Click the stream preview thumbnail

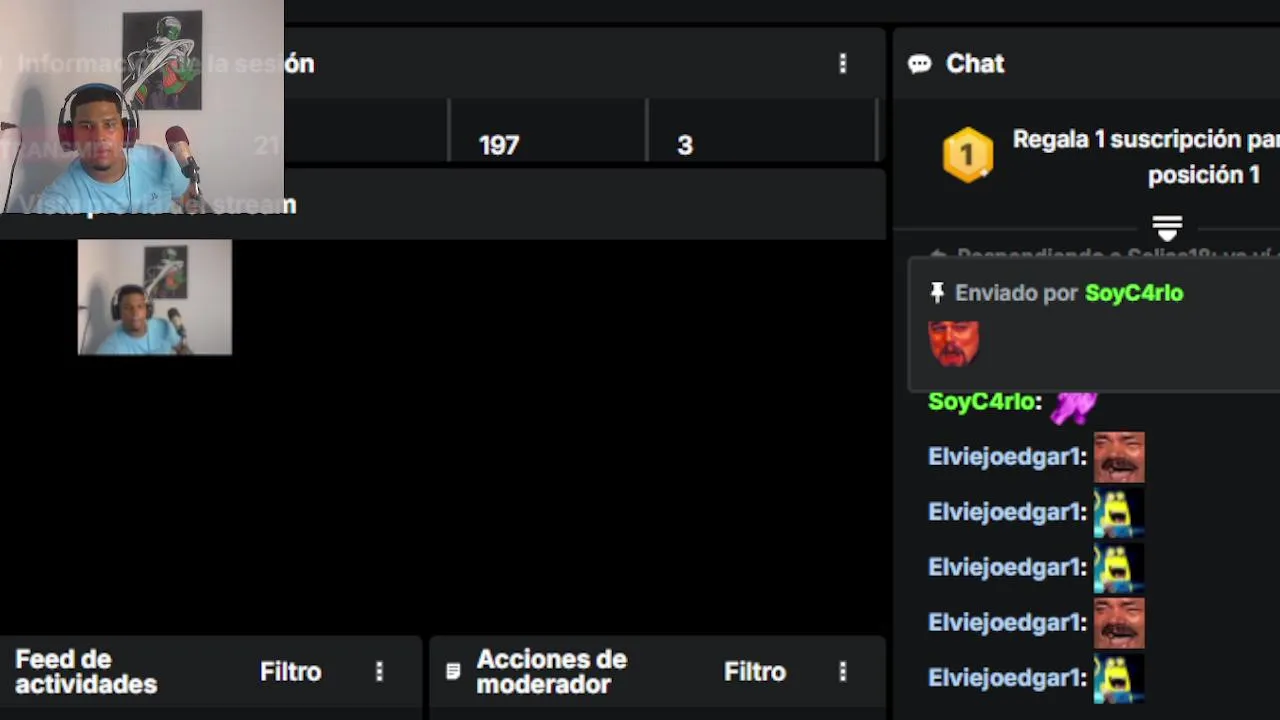[155, 297]
